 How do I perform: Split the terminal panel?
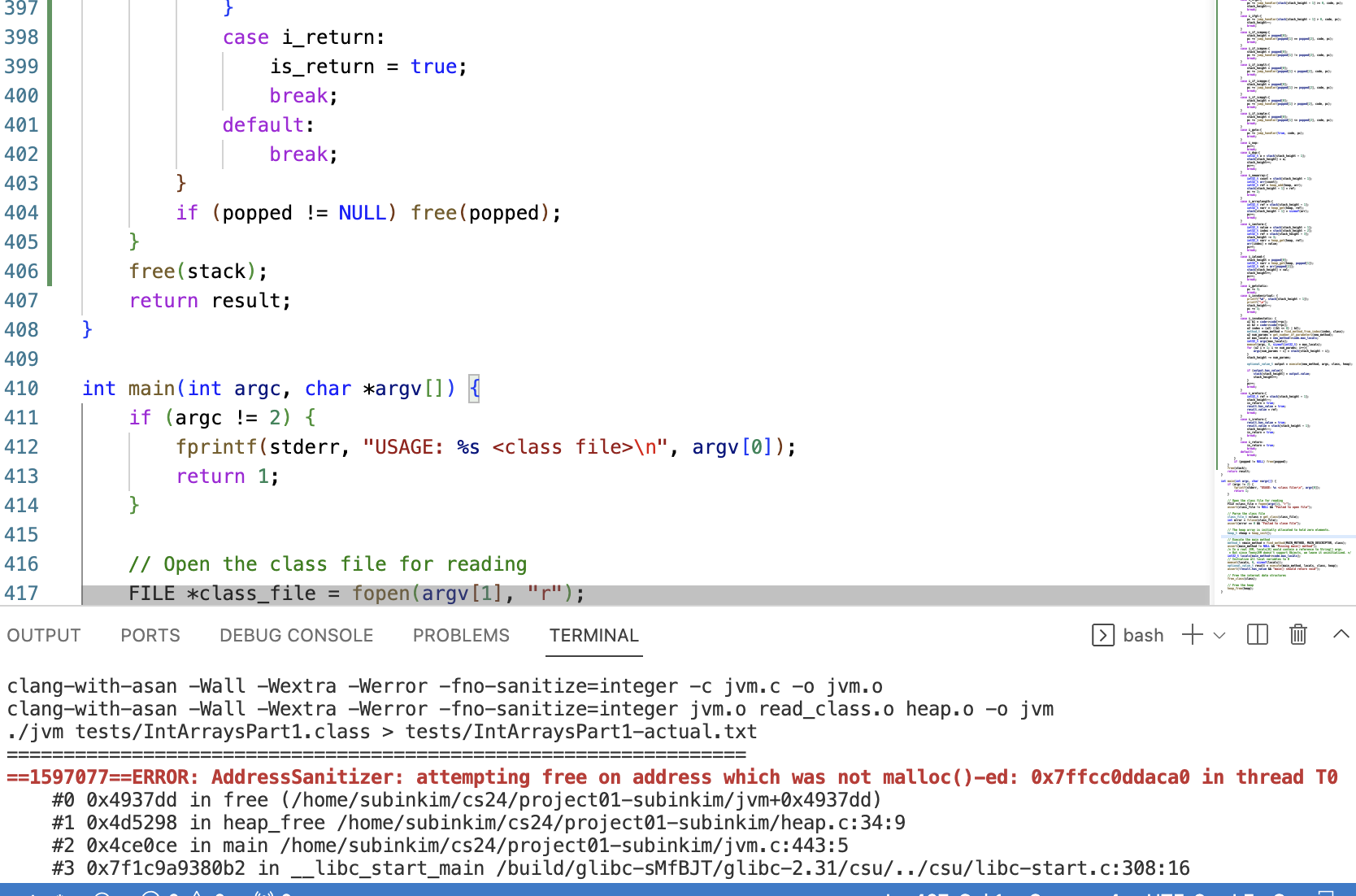click(1257, 635)
